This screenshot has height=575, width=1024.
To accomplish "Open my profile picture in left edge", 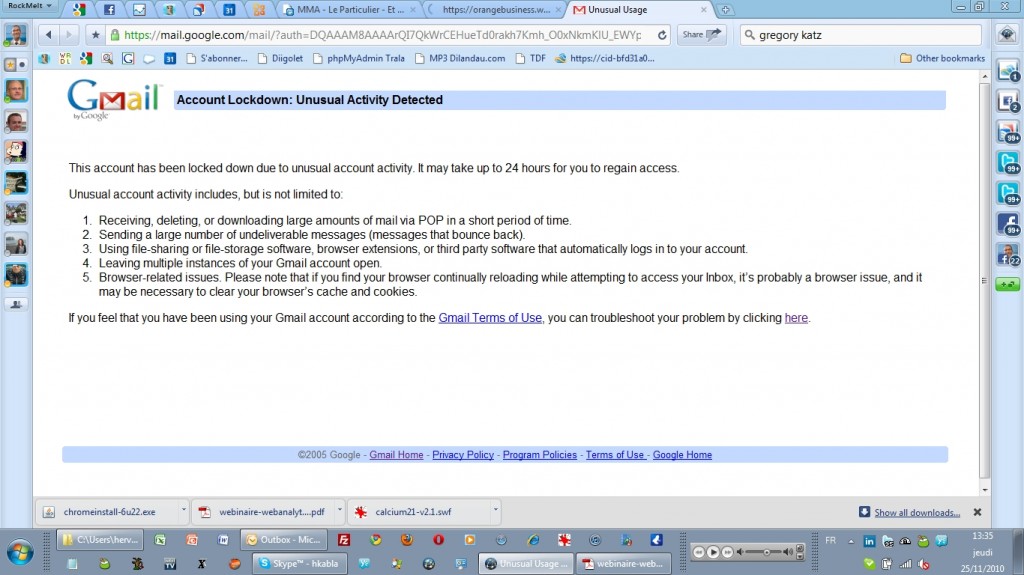I will coord(16,34).
